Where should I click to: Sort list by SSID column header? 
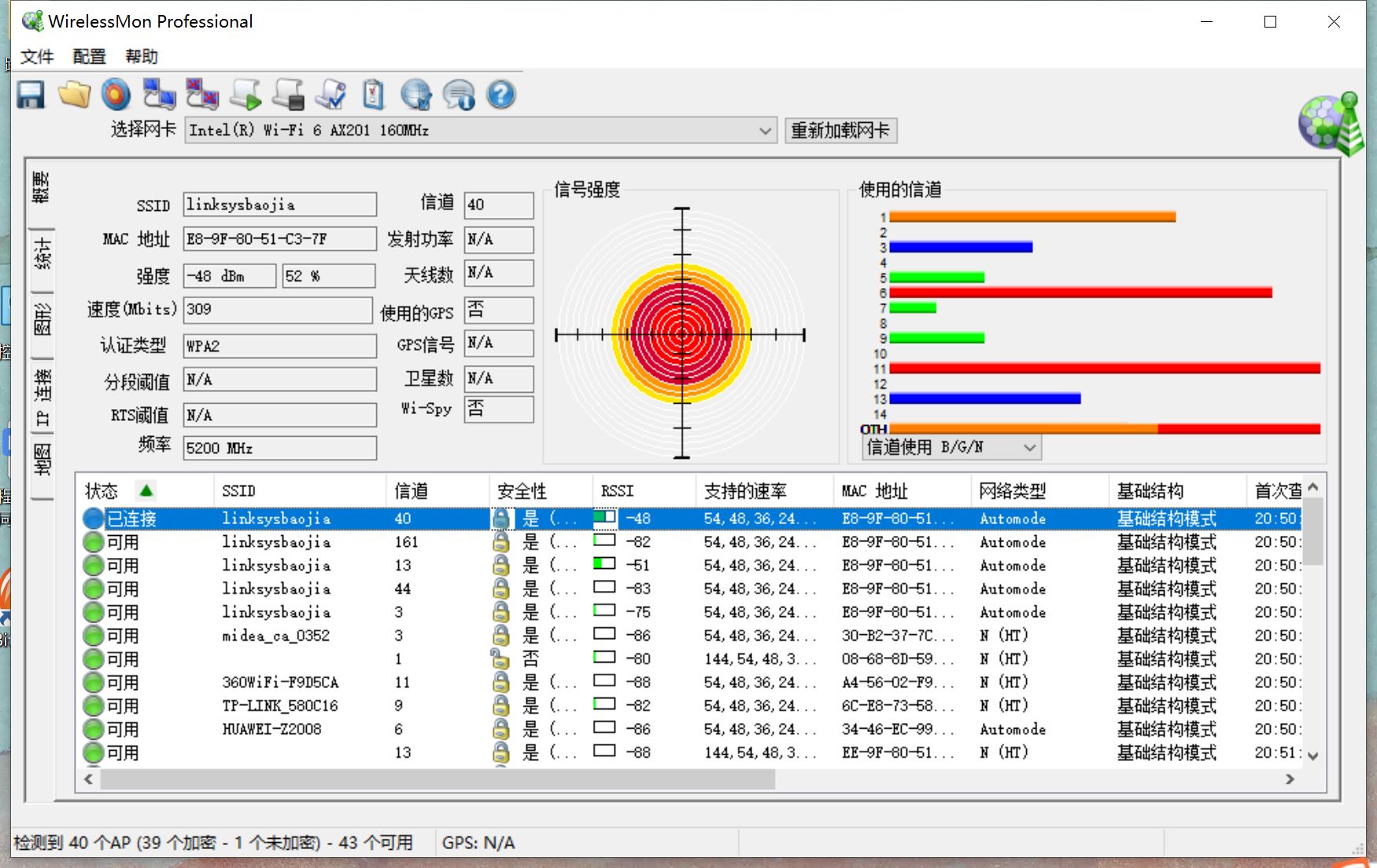click(300, 491)
